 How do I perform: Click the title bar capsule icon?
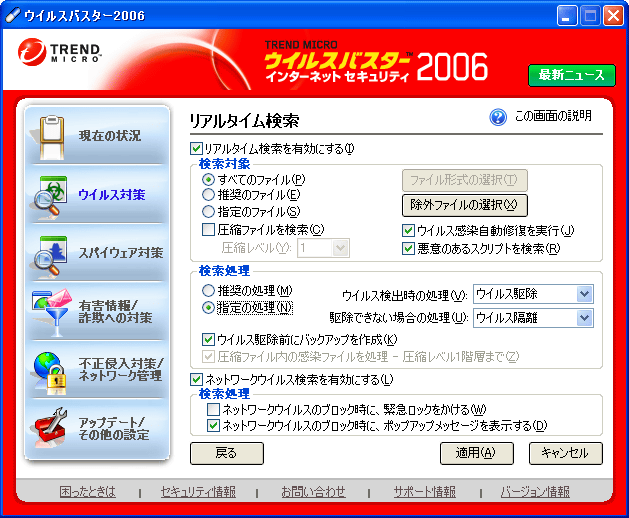pyautogui.click(x=12, y=15)
